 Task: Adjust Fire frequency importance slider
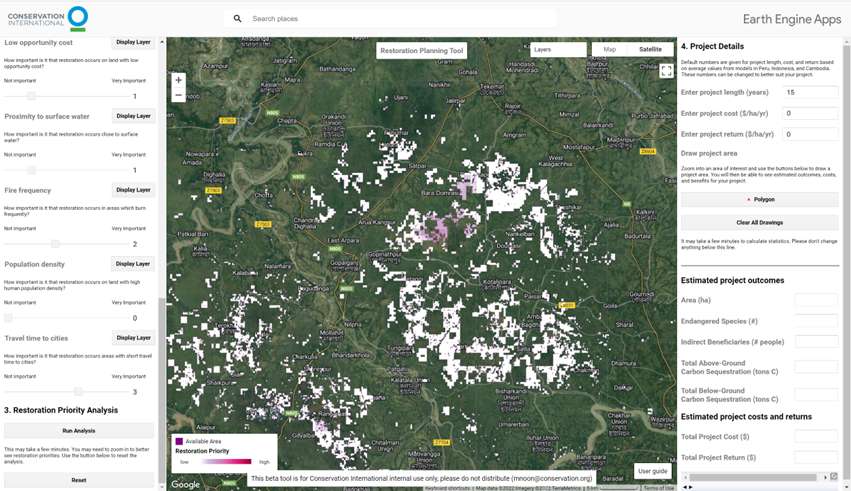coord(55,244)
